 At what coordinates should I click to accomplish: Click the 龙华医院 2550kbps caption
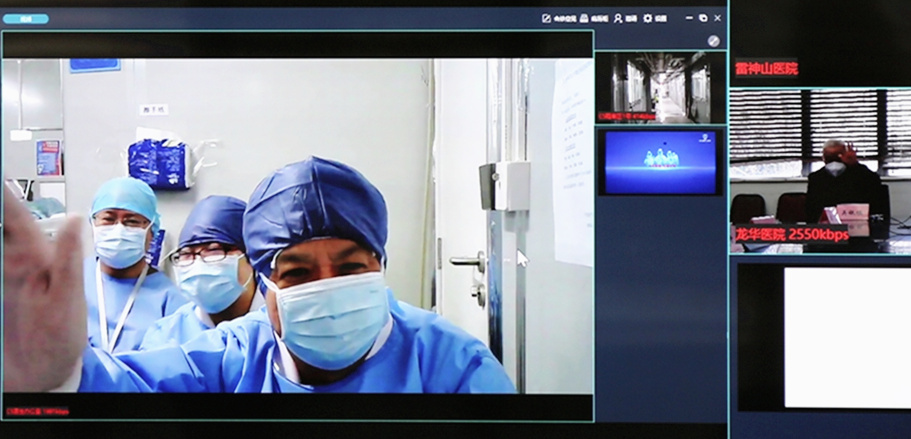pos(791,234)
